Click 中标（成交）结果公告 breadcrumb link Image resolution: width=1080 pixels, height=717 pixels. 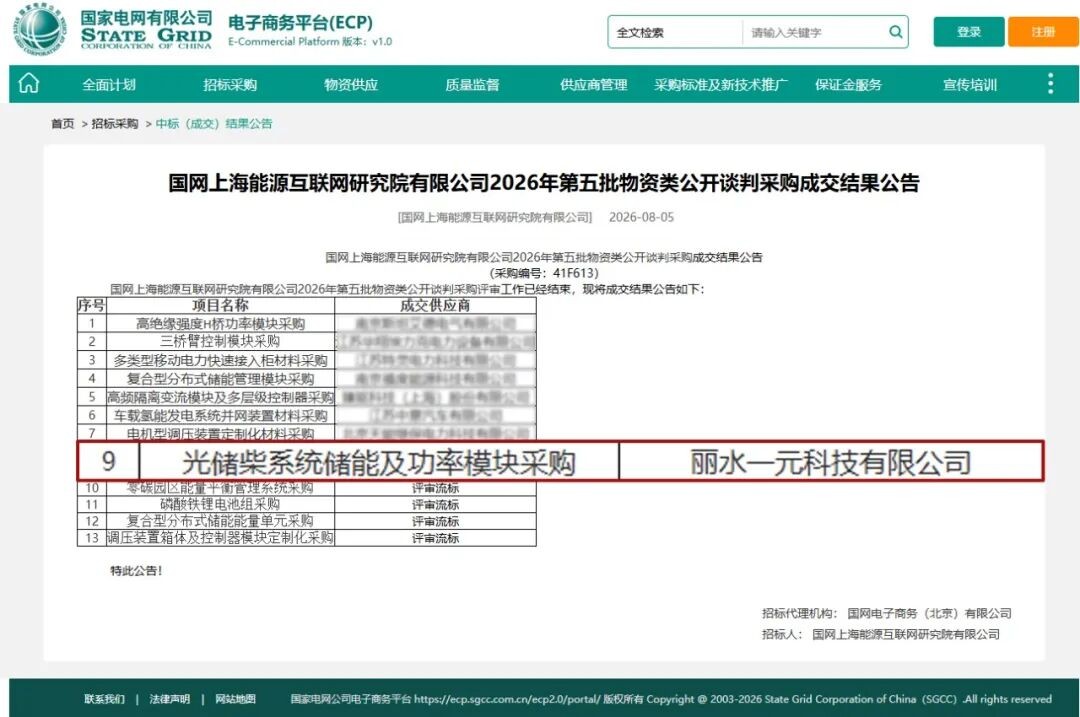point(214,123)
